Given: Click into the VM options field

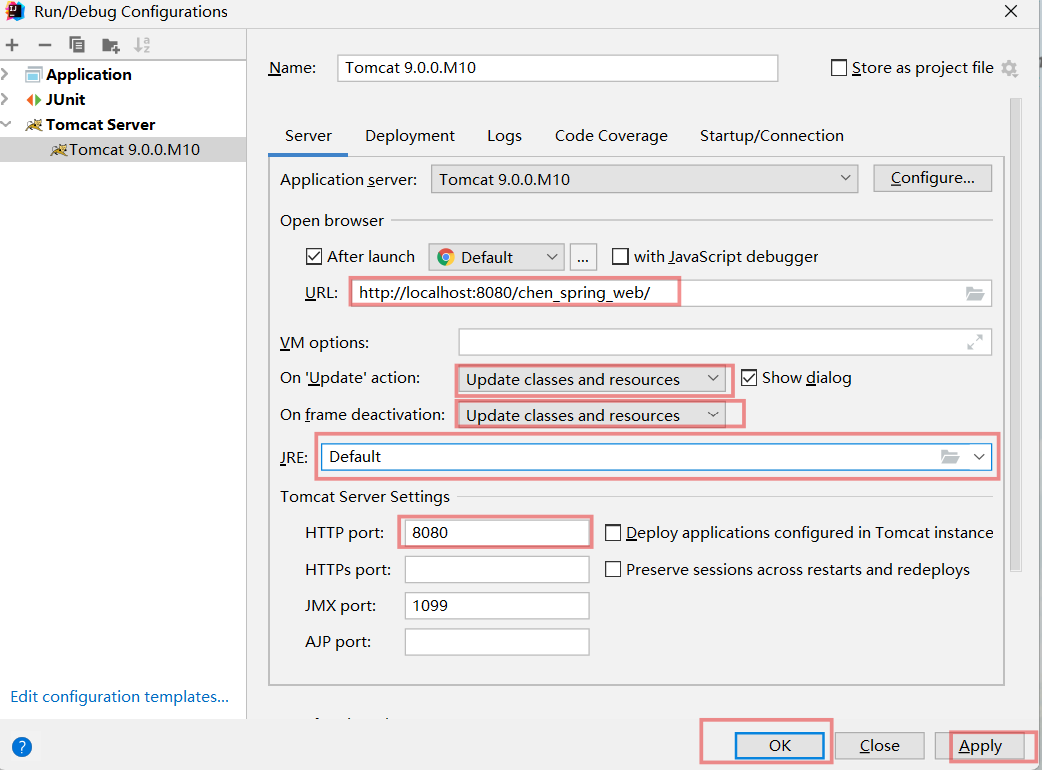Looking at the screenshot, I should pos(725,342).
